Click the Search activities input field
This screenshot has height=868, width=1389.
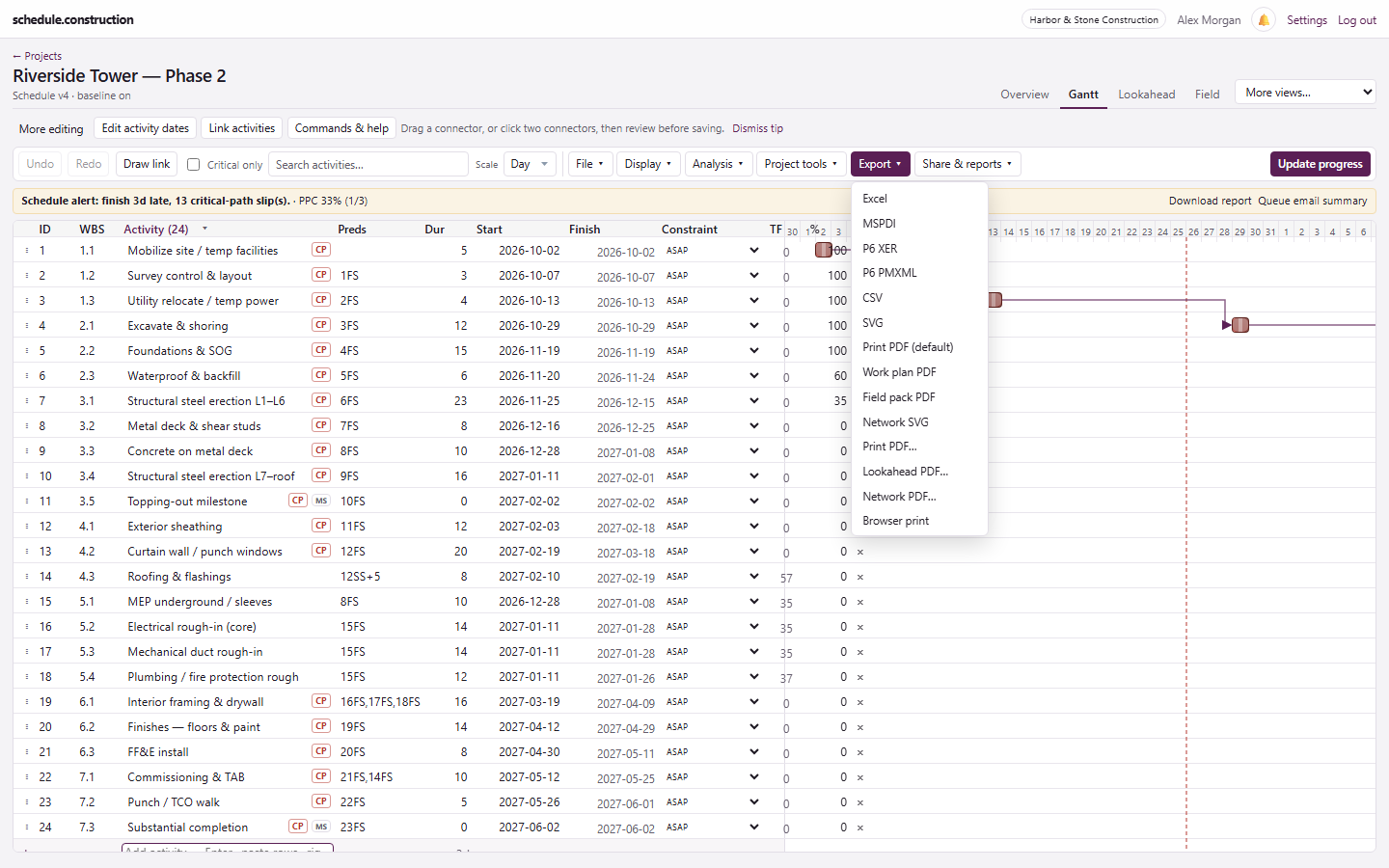368,164
